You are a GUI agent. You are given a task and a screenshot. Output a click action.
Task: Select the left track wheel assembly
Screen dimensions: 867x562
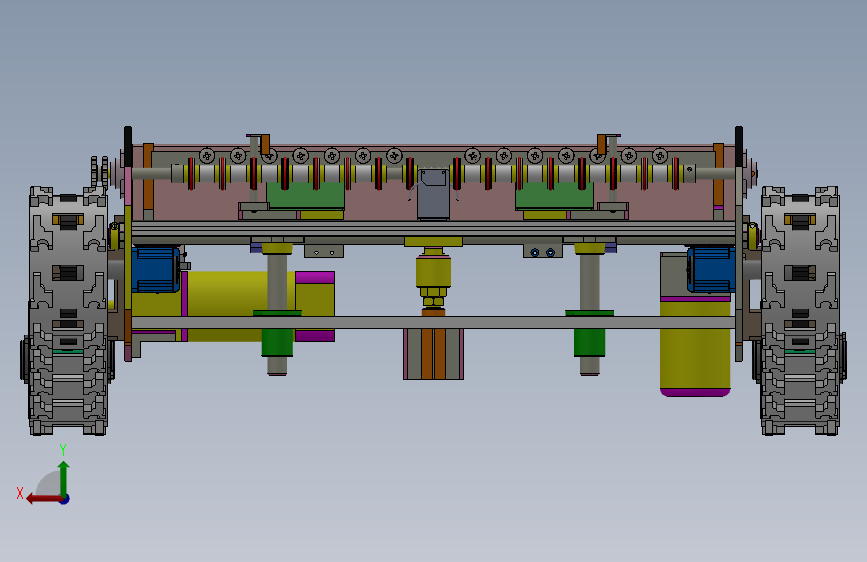(x=68, y=311)
